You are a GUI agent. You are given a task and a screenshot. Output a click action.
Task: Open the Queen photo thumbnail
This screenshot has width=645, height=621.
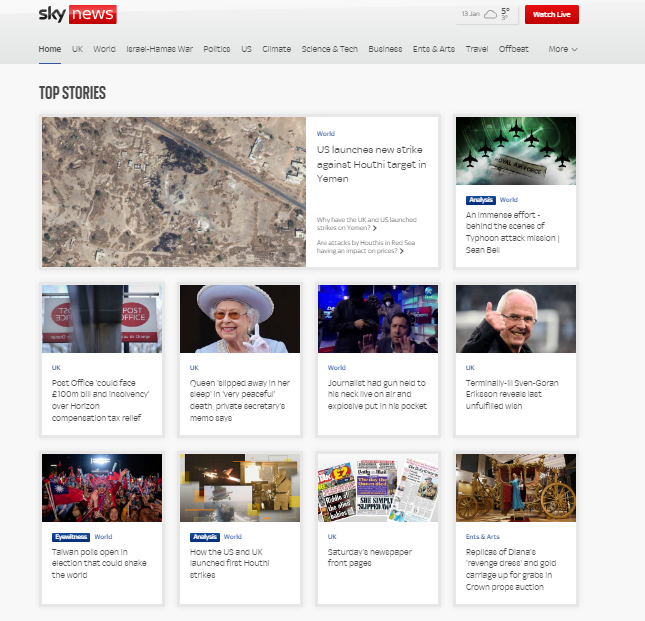(x=239, y=319)
